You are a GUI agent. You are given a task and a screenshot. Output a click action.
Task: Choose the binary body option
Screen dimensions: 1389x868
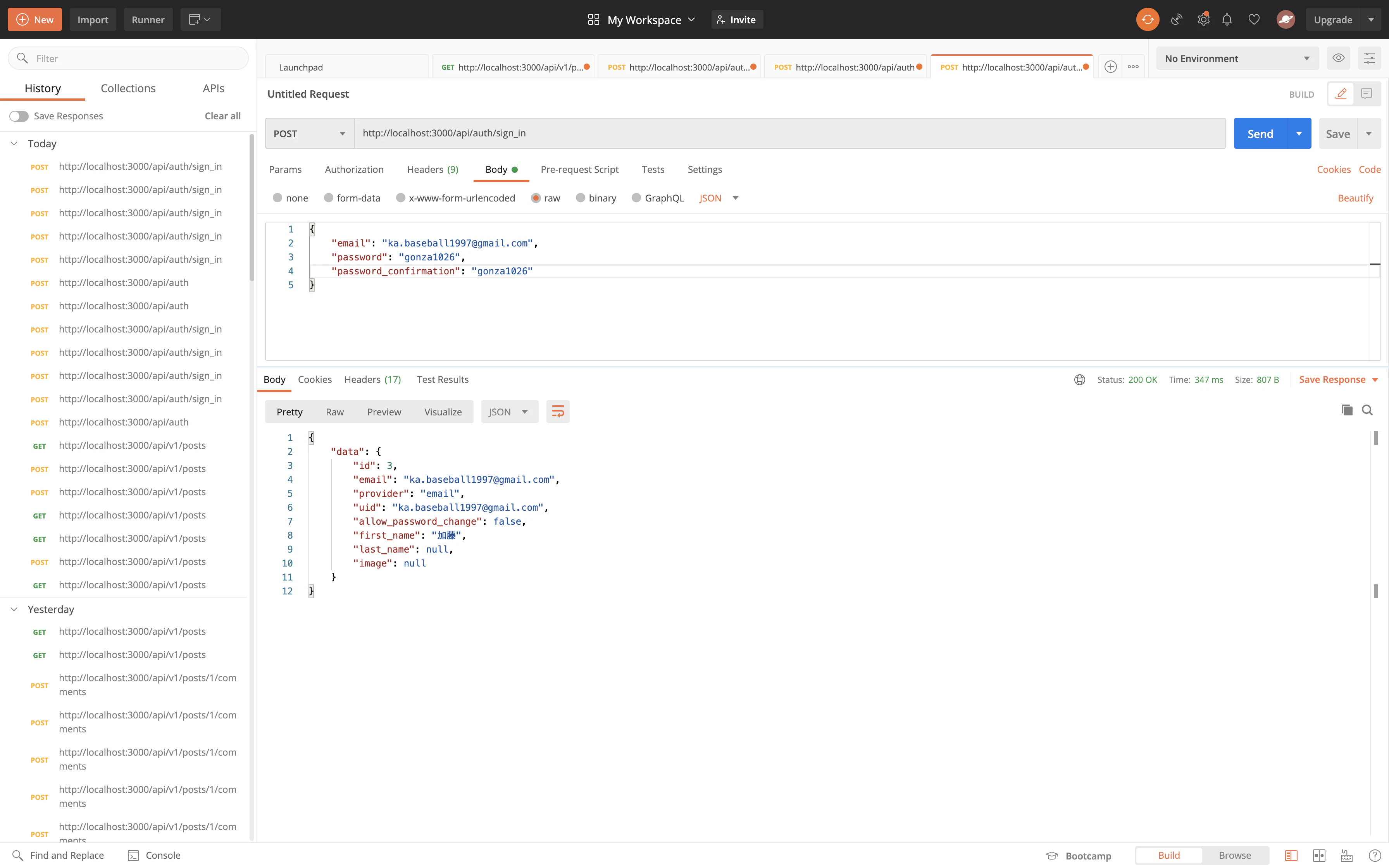click(581, 198)
